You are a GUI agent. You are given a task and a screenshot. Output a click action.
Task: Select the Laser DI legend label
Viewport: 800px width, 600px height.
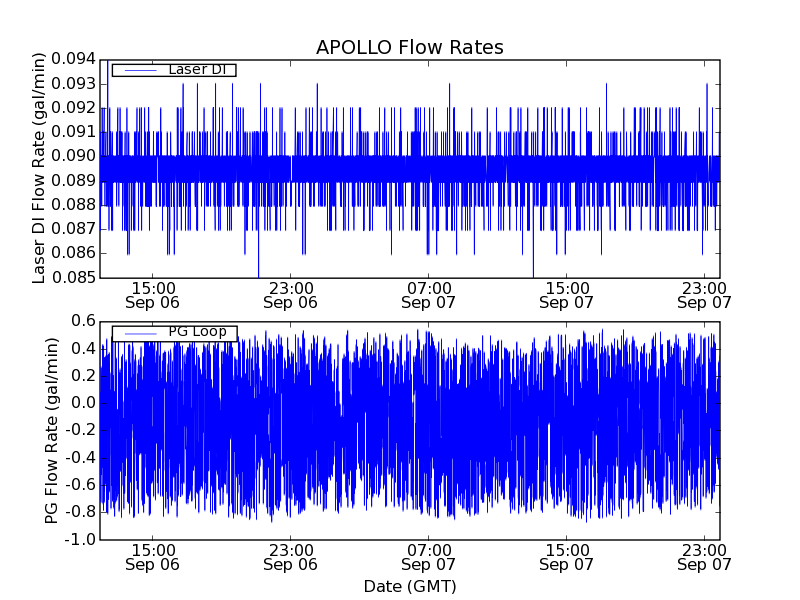click(196, 70)
